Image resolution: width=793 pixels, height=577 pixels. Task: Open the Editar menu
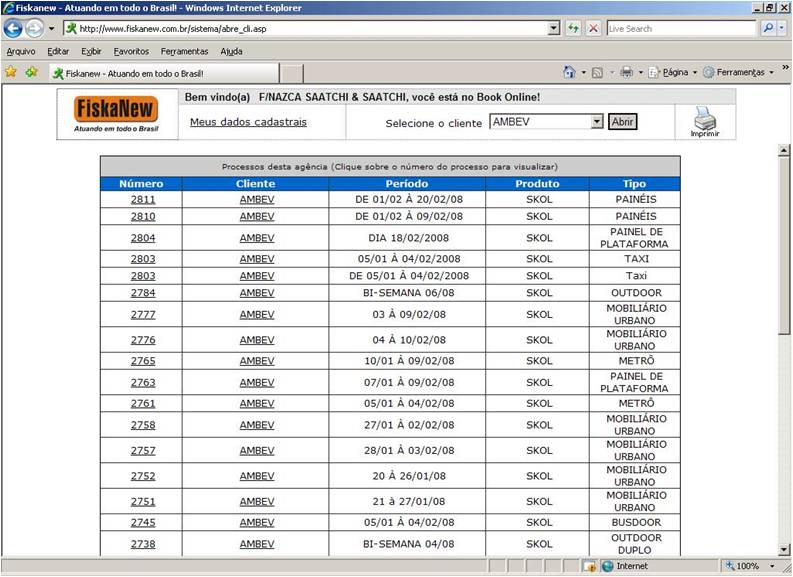click(x=58, y=52)
